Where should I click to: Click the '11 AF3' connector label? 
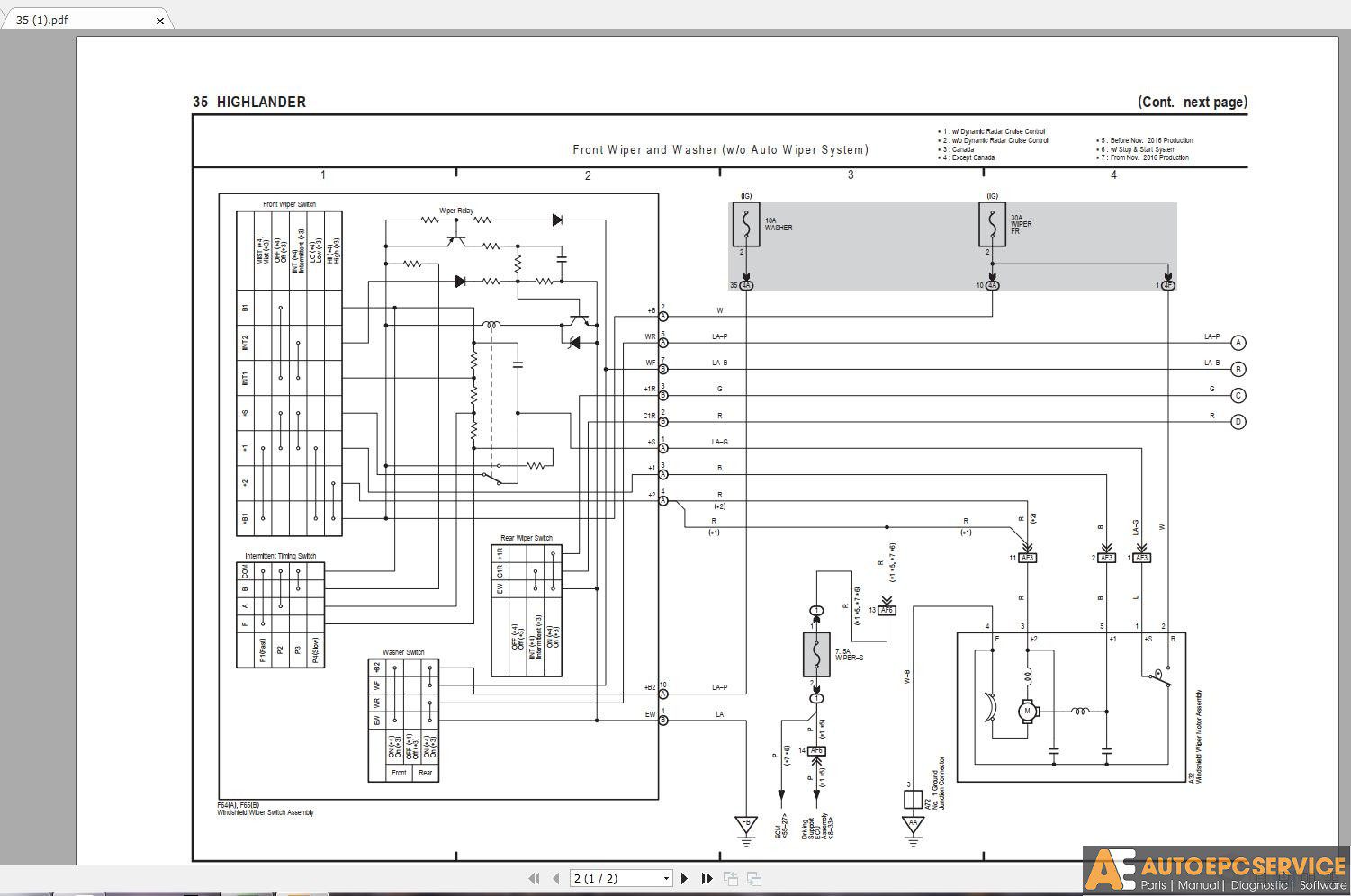click(x=1022, y=558)
